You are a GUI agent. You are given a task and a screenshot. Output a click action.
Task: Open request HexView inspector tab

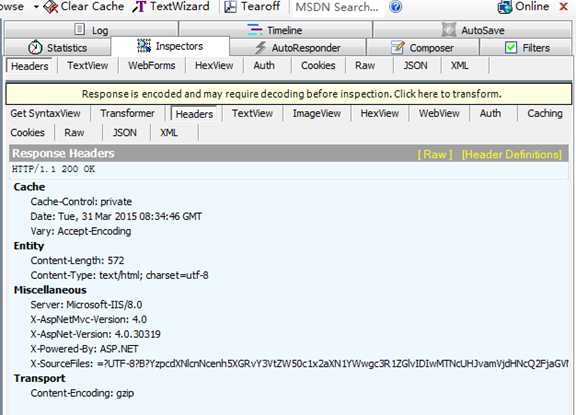(214, 65)
